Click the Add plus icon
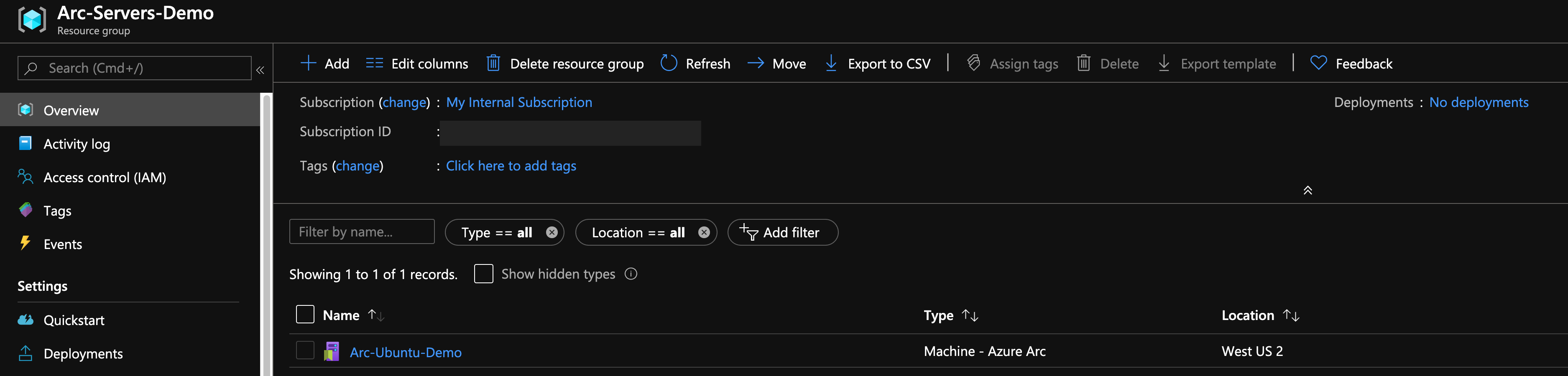 click(309, 63)
